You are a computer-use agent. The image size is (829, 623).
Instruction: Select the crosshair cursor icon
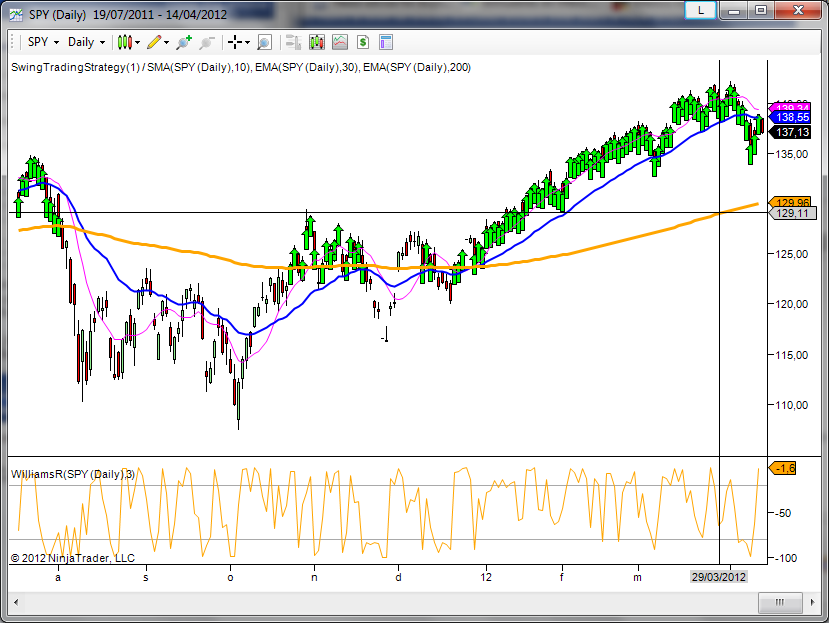[235, 42]
